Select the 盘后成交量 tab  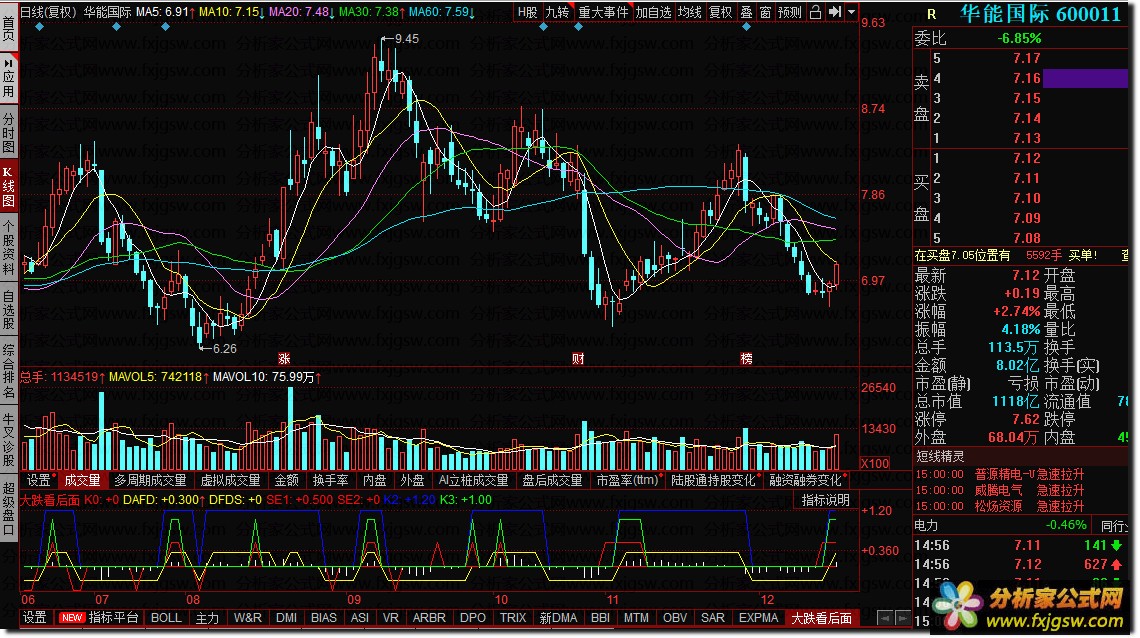point(553,480)
